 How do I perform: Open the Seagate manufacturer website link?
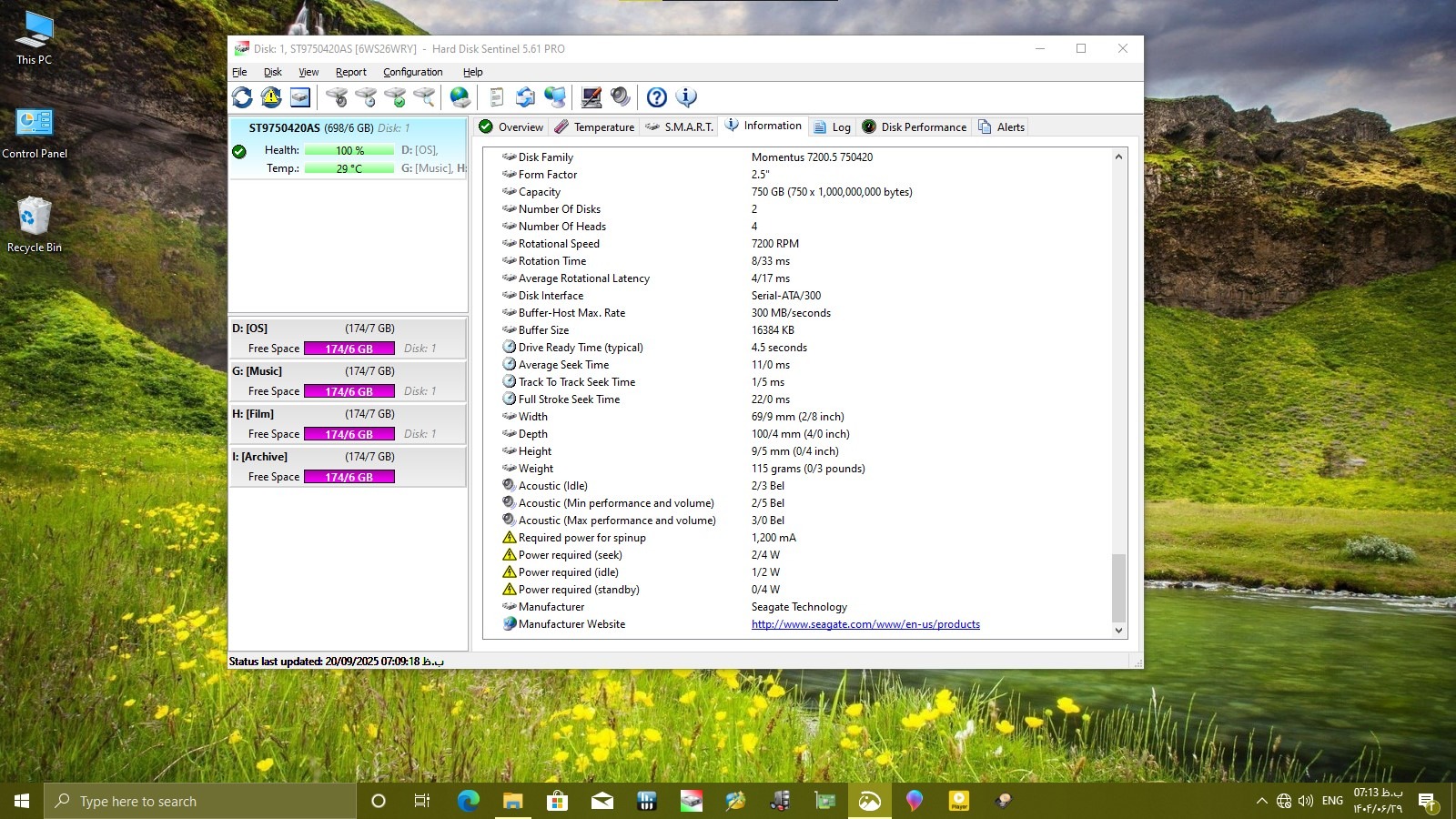[865, 624]
